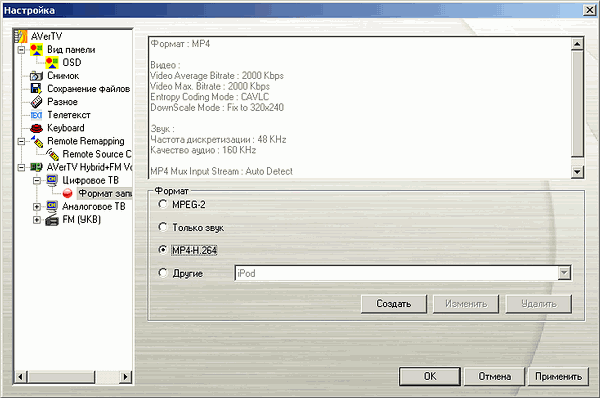The image size is (600, 398).
Task: Select the AVerTV root label
Action: 46,36
